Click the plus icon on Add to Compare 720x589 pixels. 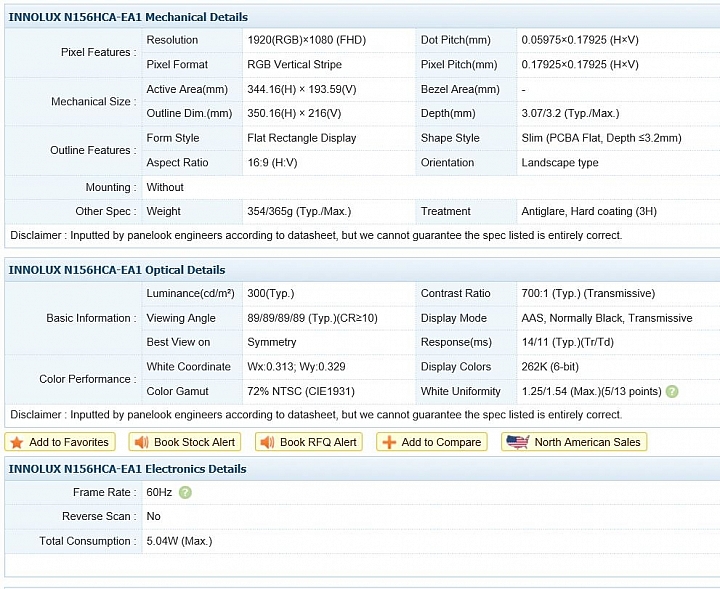[x=389, y=443]
